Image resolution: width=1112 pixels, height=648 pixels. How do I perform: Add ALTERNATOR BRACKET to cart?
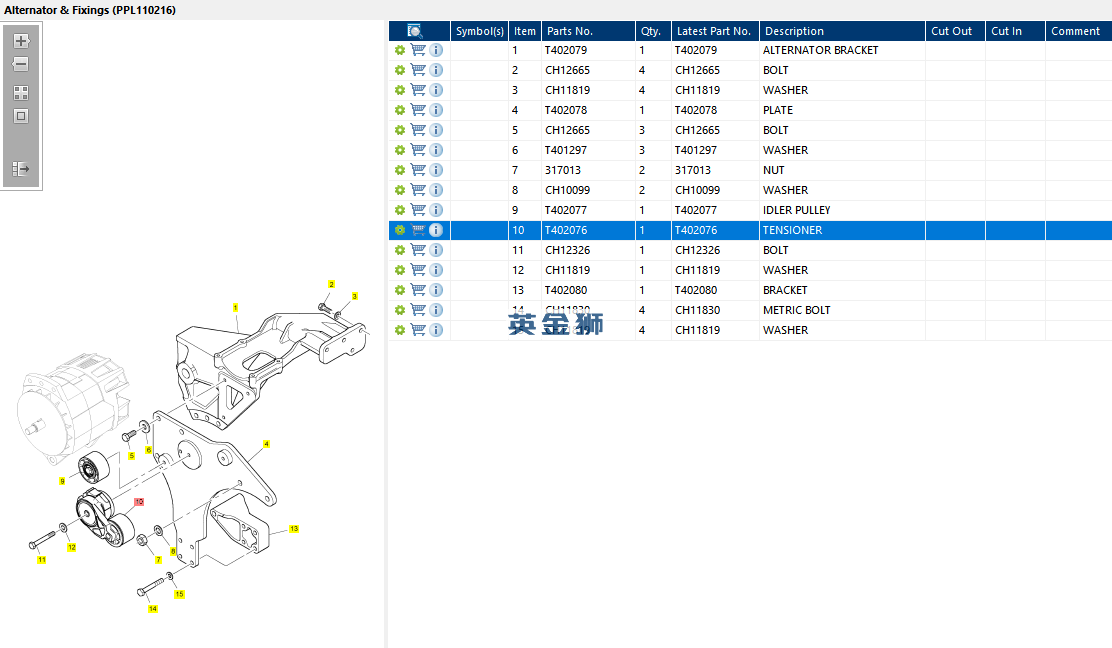click(x=418, y=50)
